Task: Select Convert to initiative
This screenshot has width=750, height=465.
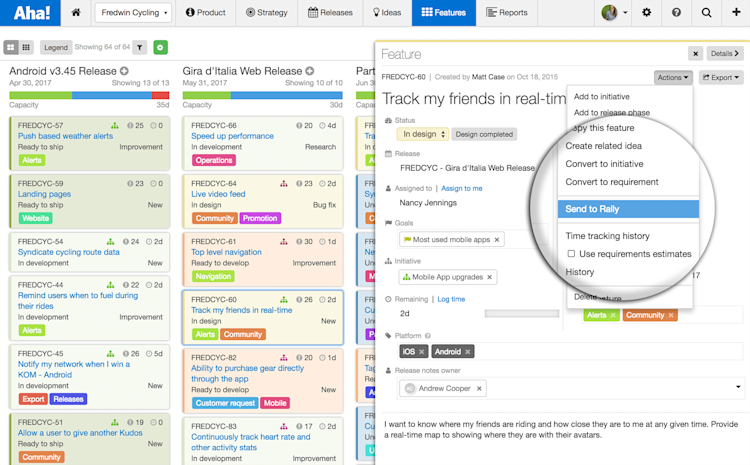Action: [x=604, y=164]
